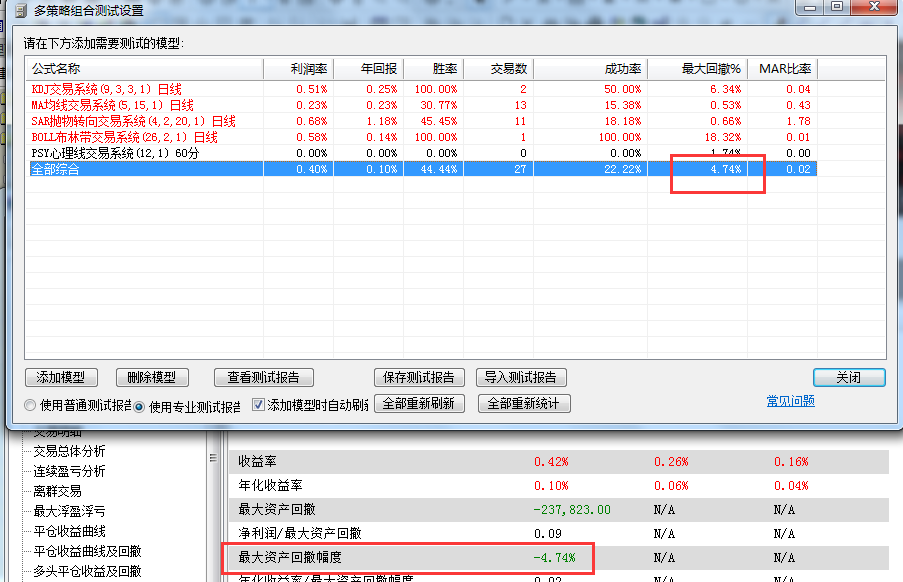Image resolution: width=903 pixels, height=582 pixels.
Task: Open 查看测试报告
Action: point(264,378)
